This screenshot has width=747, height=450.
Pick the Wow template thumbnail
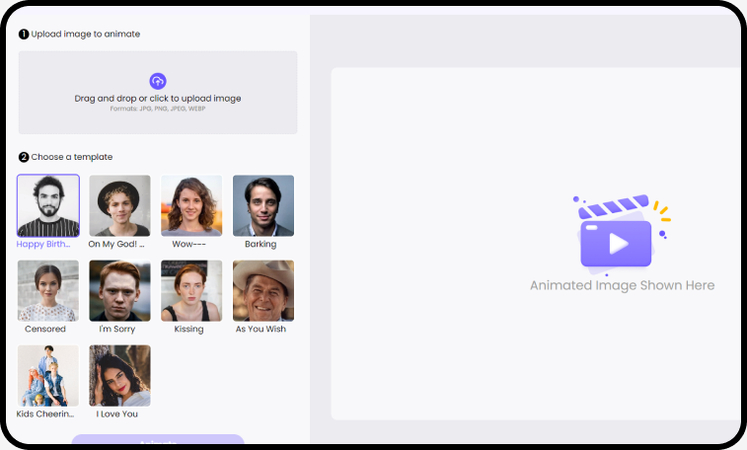click(192, 206)
